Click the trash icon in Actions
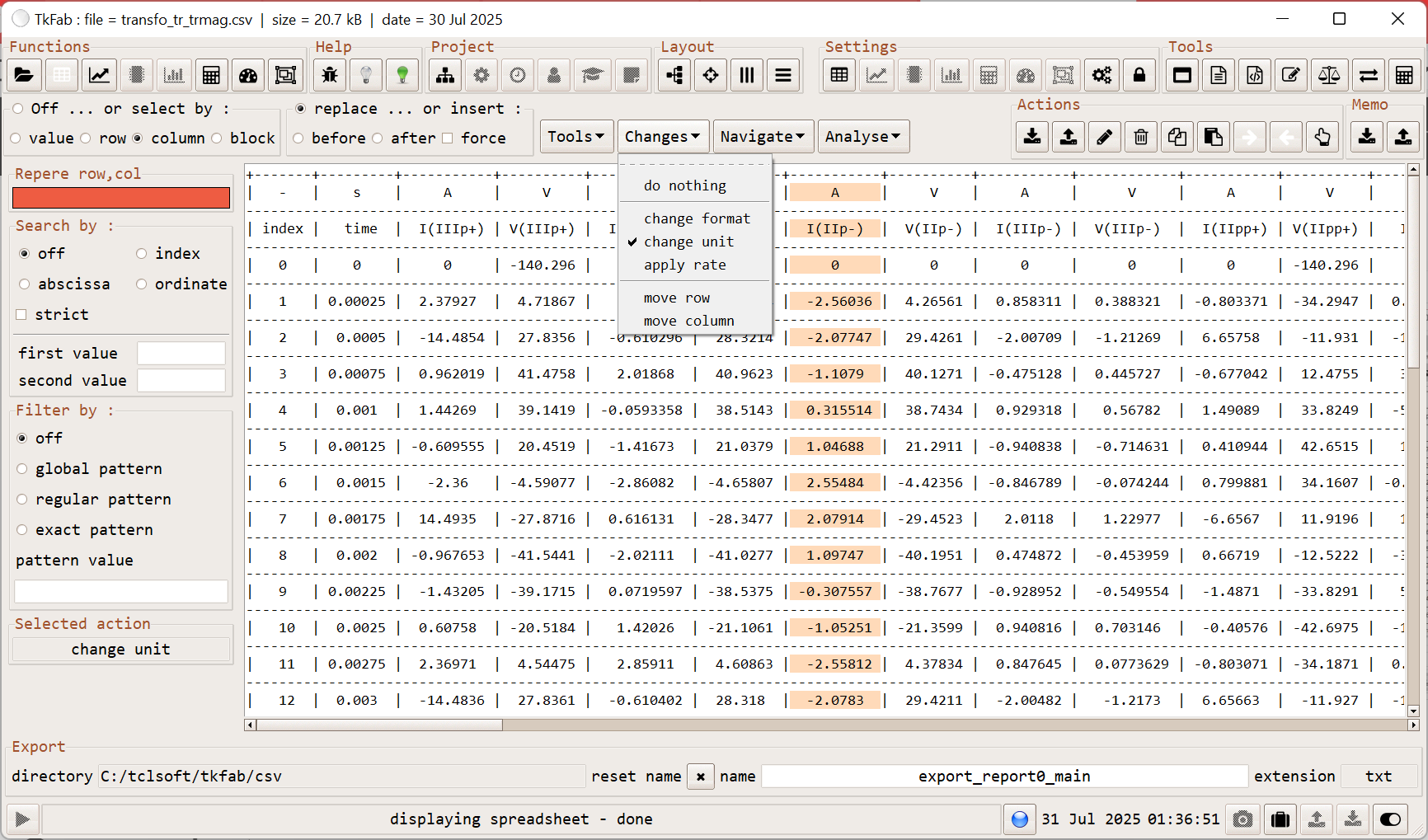 click(x=1140, y=137)
